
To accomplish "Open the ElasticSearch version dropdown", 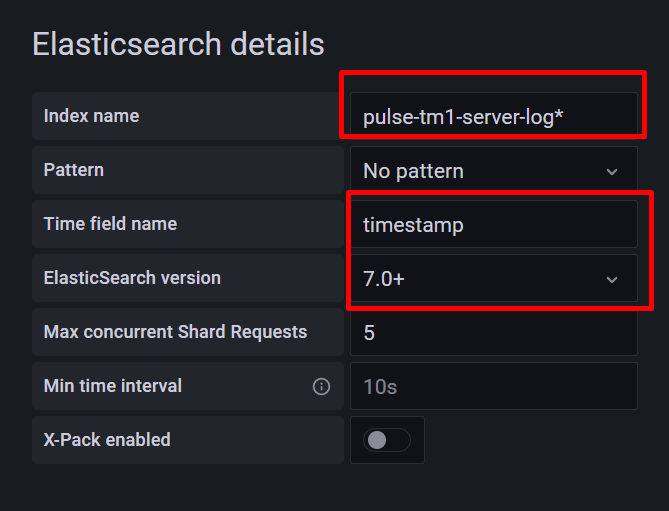I will coord(492,279).
